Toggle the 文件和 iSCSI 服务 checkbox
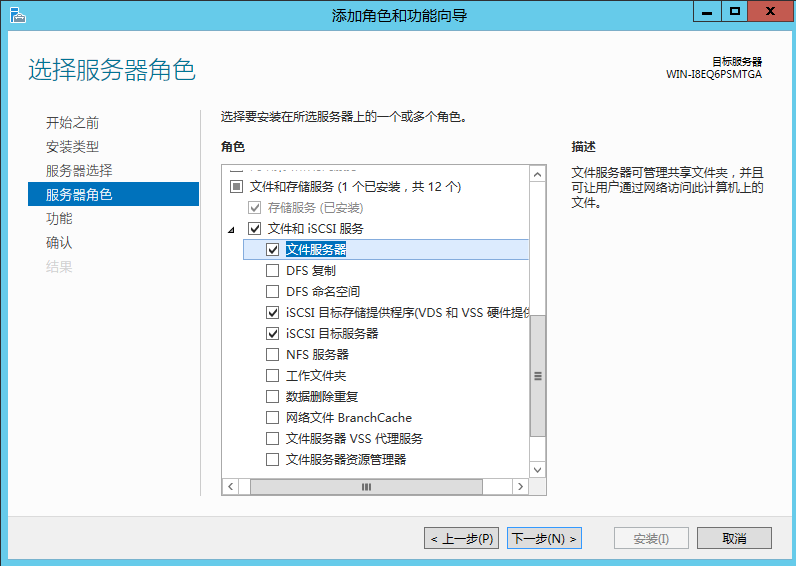The height and width of the screenshot is (566, 796). pos(254,228)
